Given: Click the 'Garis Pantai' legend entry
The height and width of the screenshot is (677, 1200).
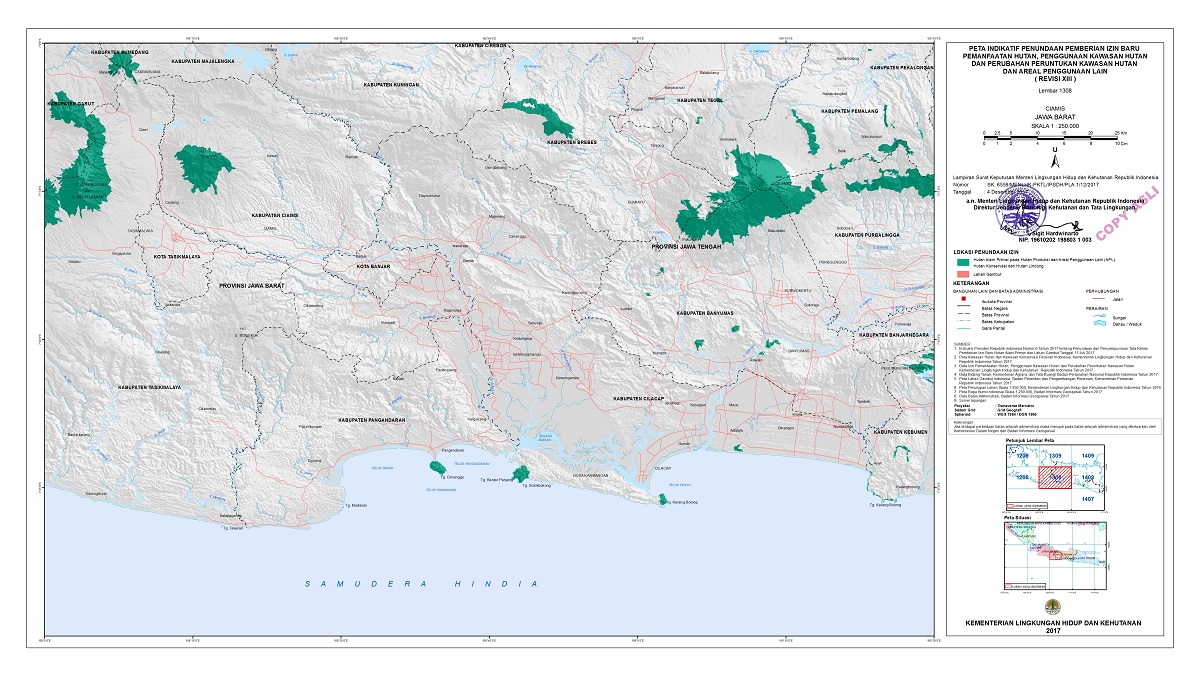Looking at the screenshot, I should tap(993, 328).
